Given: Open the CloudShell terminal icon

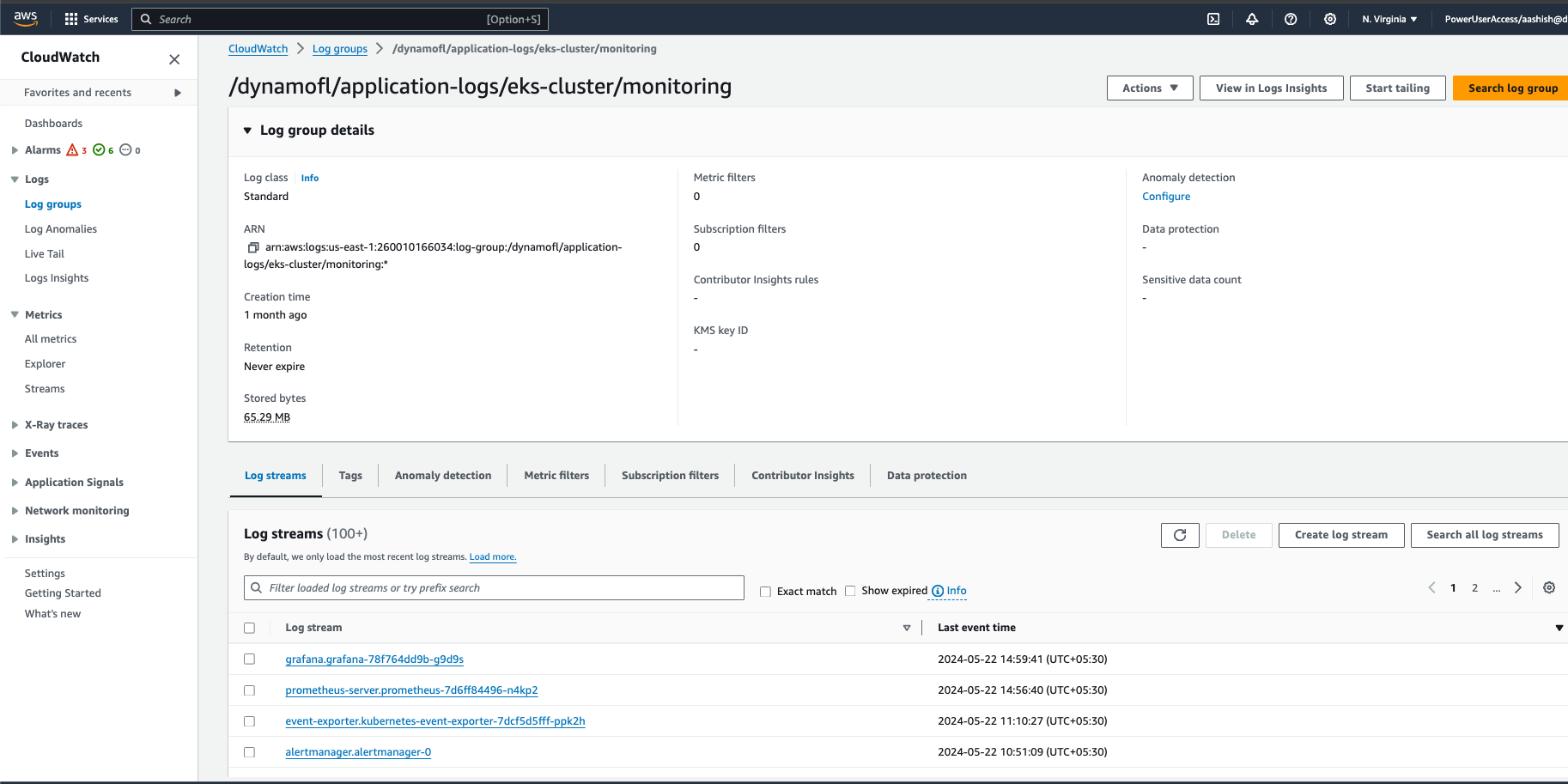Looking at the screenshot, I should pyautogui.click(x=1213, y=19).
